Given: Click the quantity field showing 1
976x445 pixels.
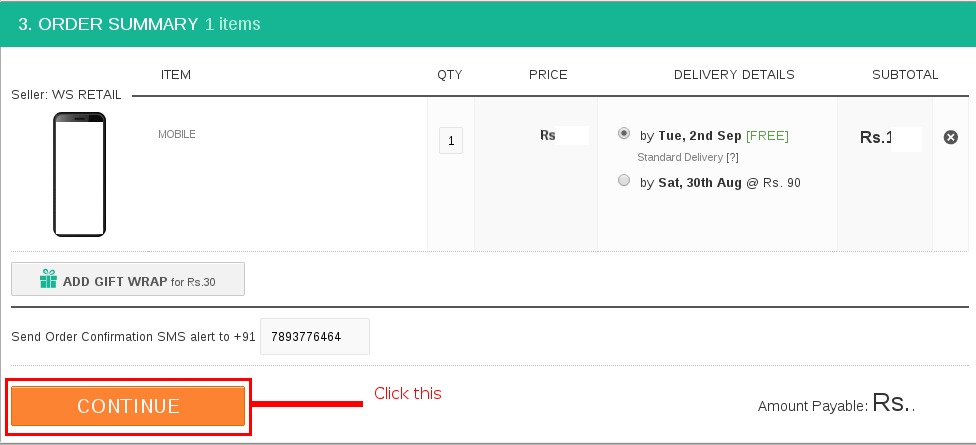Looking at the screenshot, I should (x=451, y=141).
